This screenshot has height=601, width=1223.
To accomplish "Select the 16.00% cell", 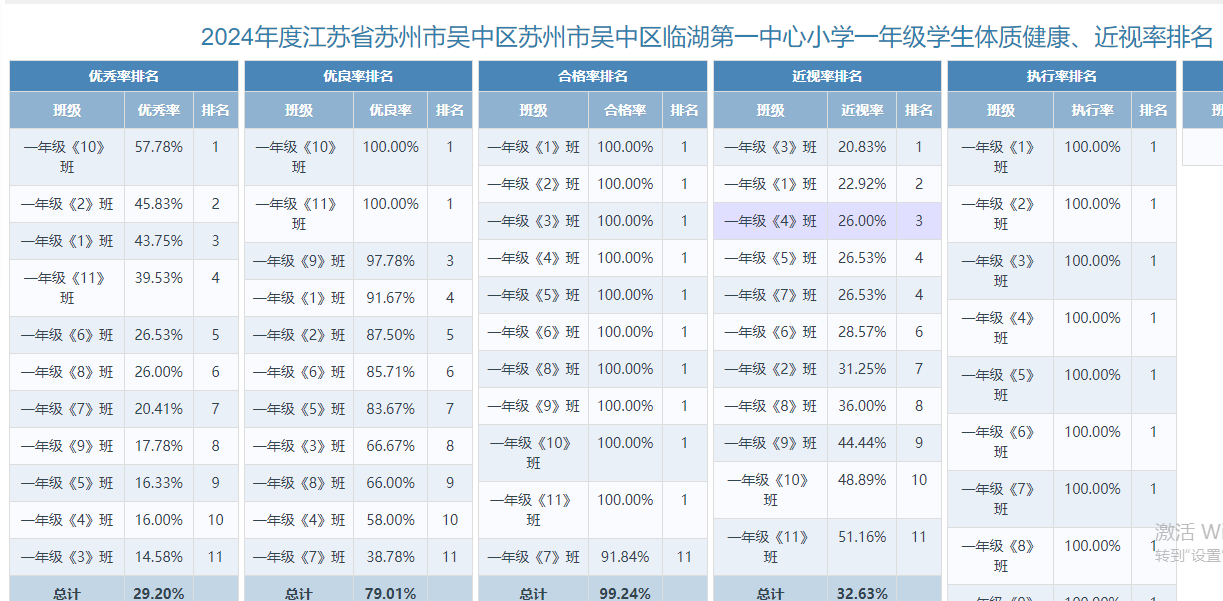I will pos(159,520).
